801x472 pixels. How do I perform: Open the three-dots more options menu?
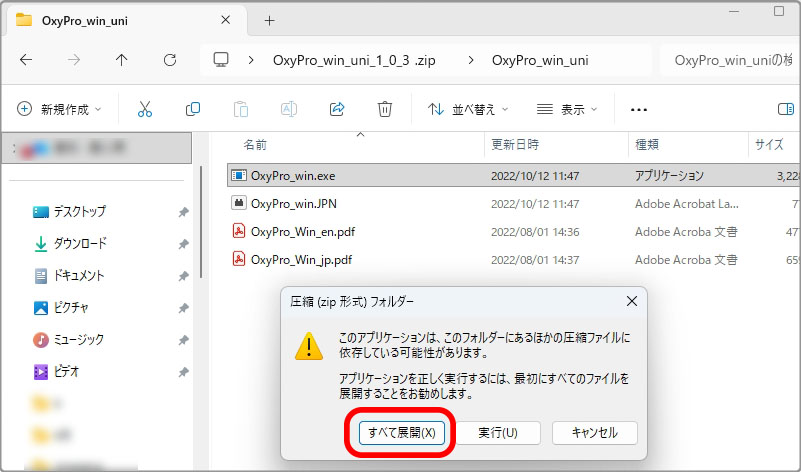pyautogui.click(x=639, y=109)
